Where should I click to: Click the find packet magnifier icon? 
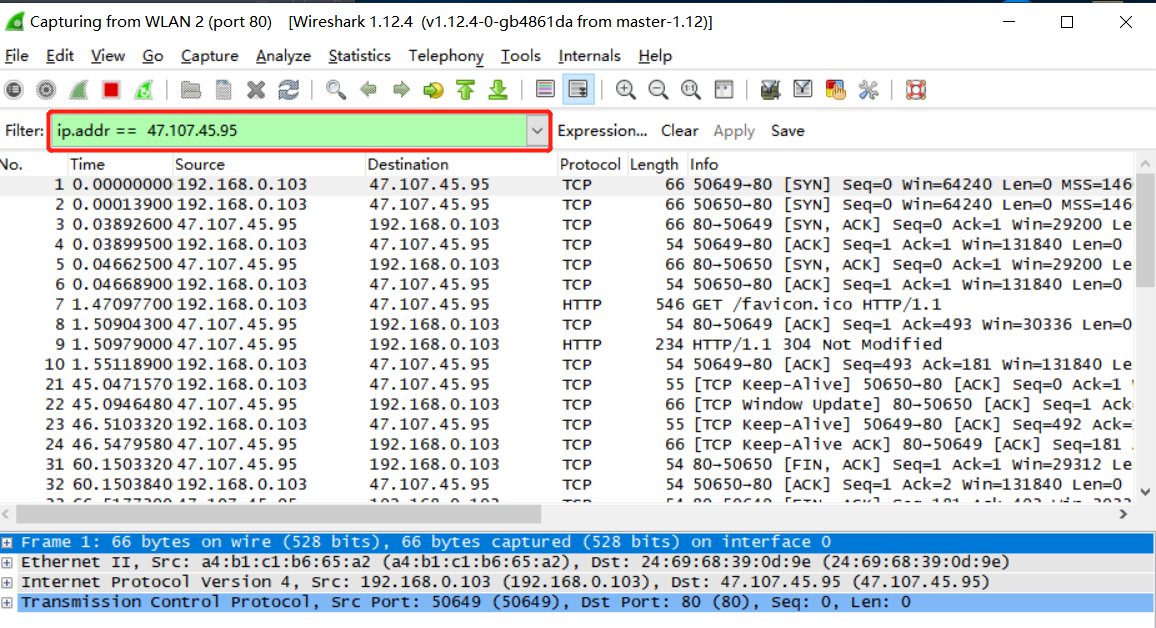pyautogui.click(x=335, y=90)
